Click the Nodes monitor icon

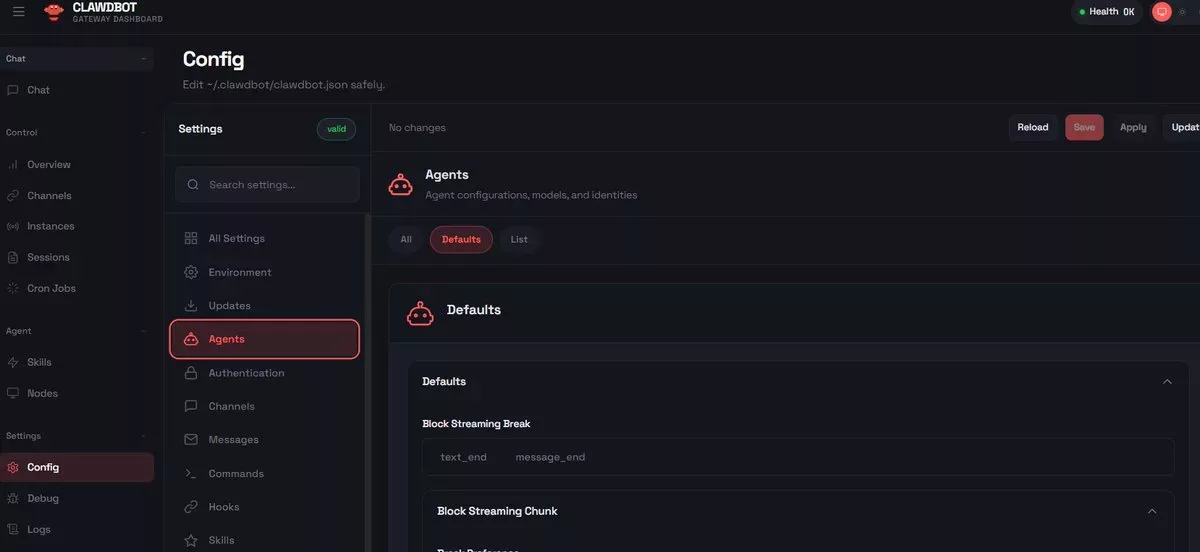click(13, 393)
